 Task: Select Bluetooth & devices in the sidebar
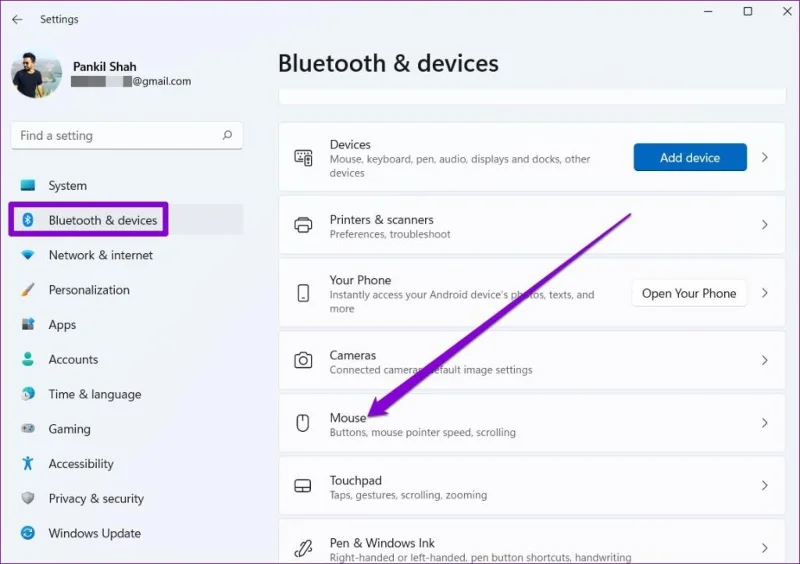(x=127, y=220)
